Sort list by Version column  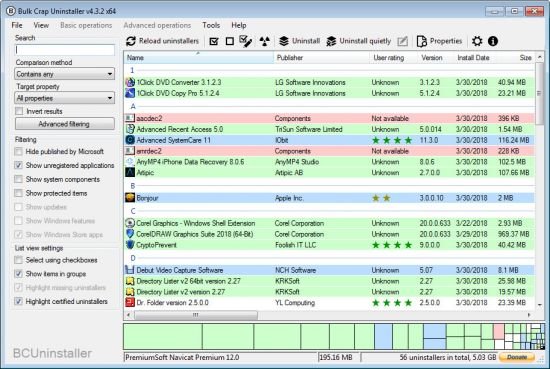click(435, 58)
